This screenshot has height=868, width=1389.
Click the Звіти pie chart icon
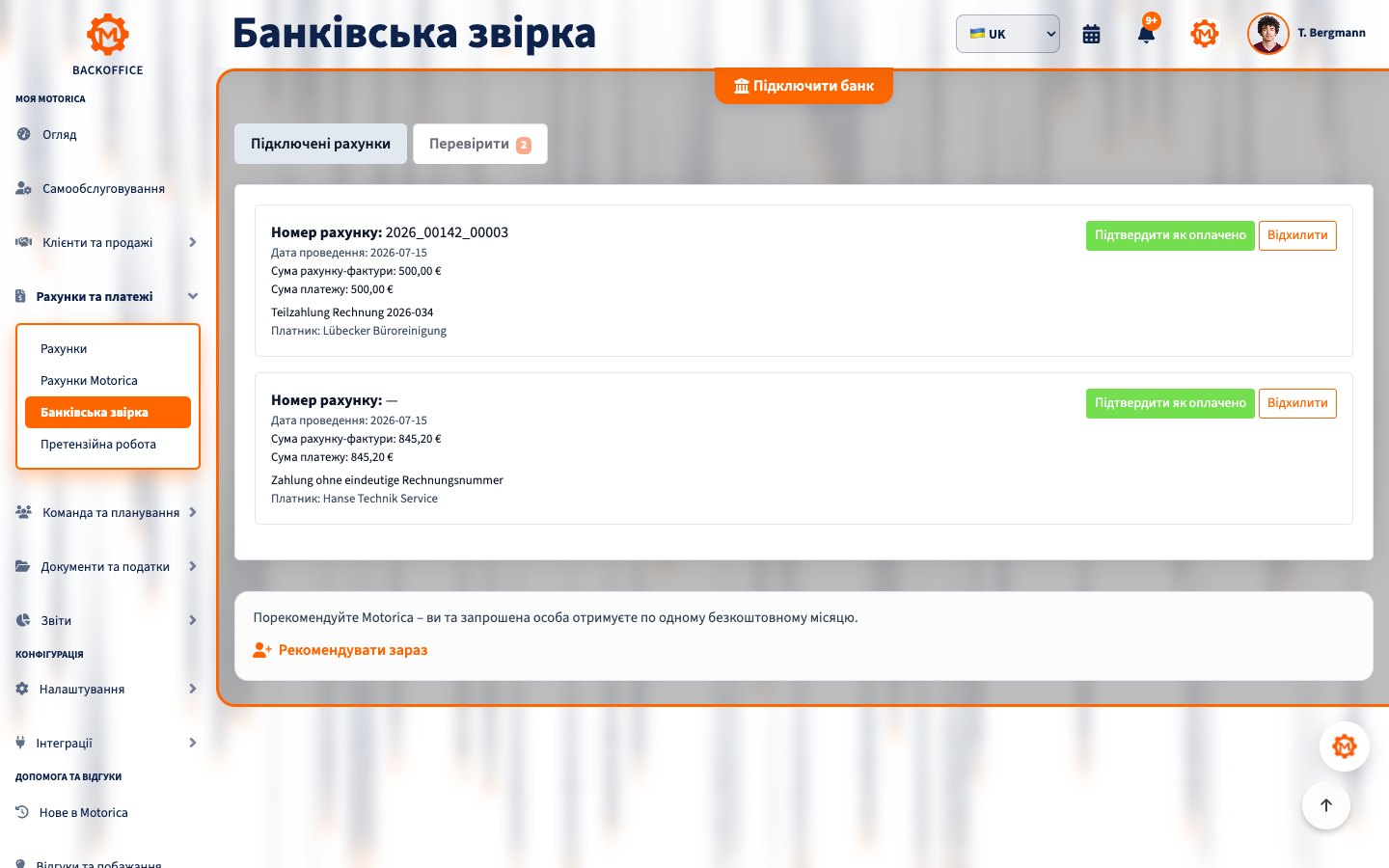(23, 620)
